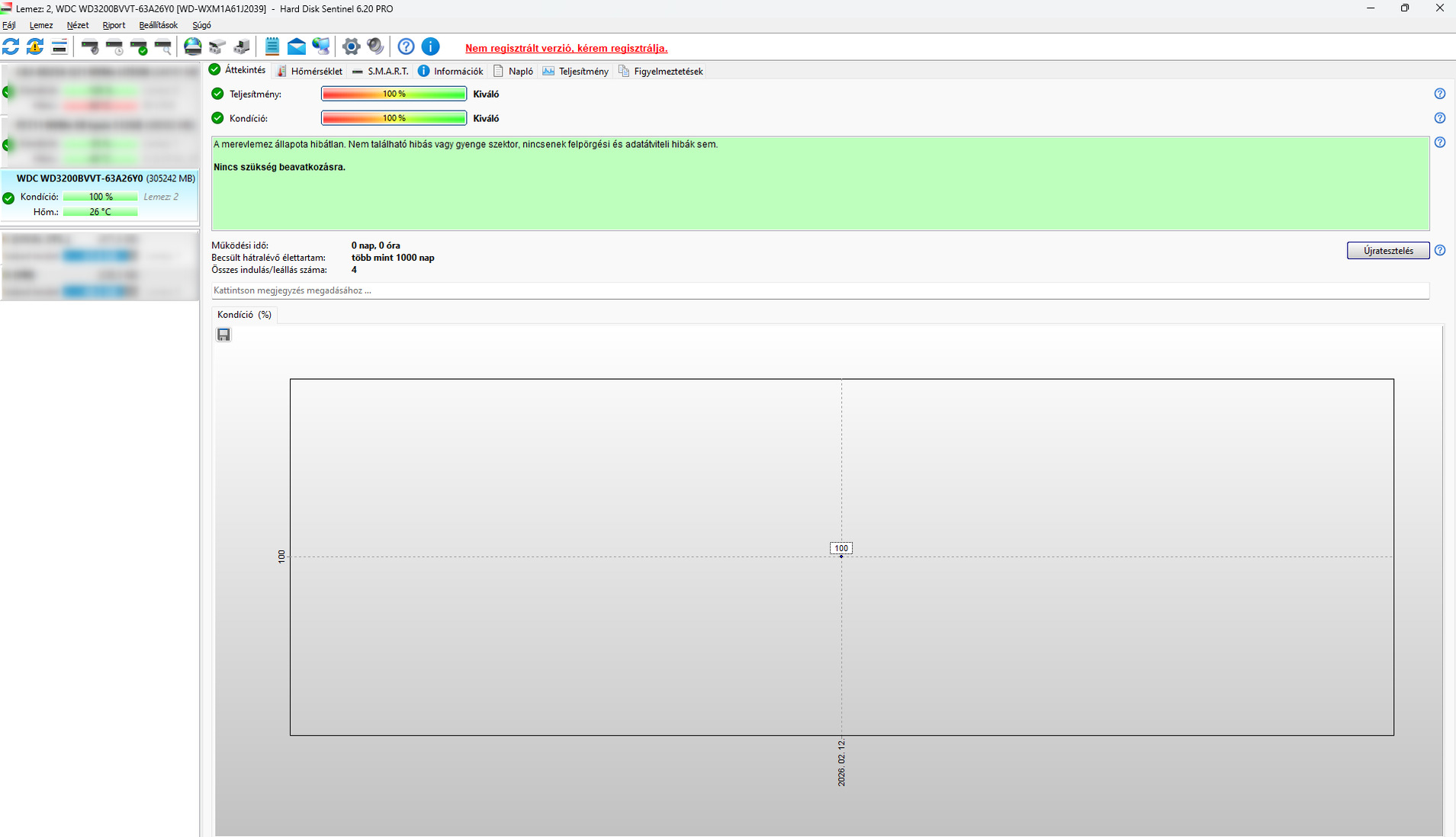Click the monitor with globe icon
1456x837 pixels.
[321, 46]
